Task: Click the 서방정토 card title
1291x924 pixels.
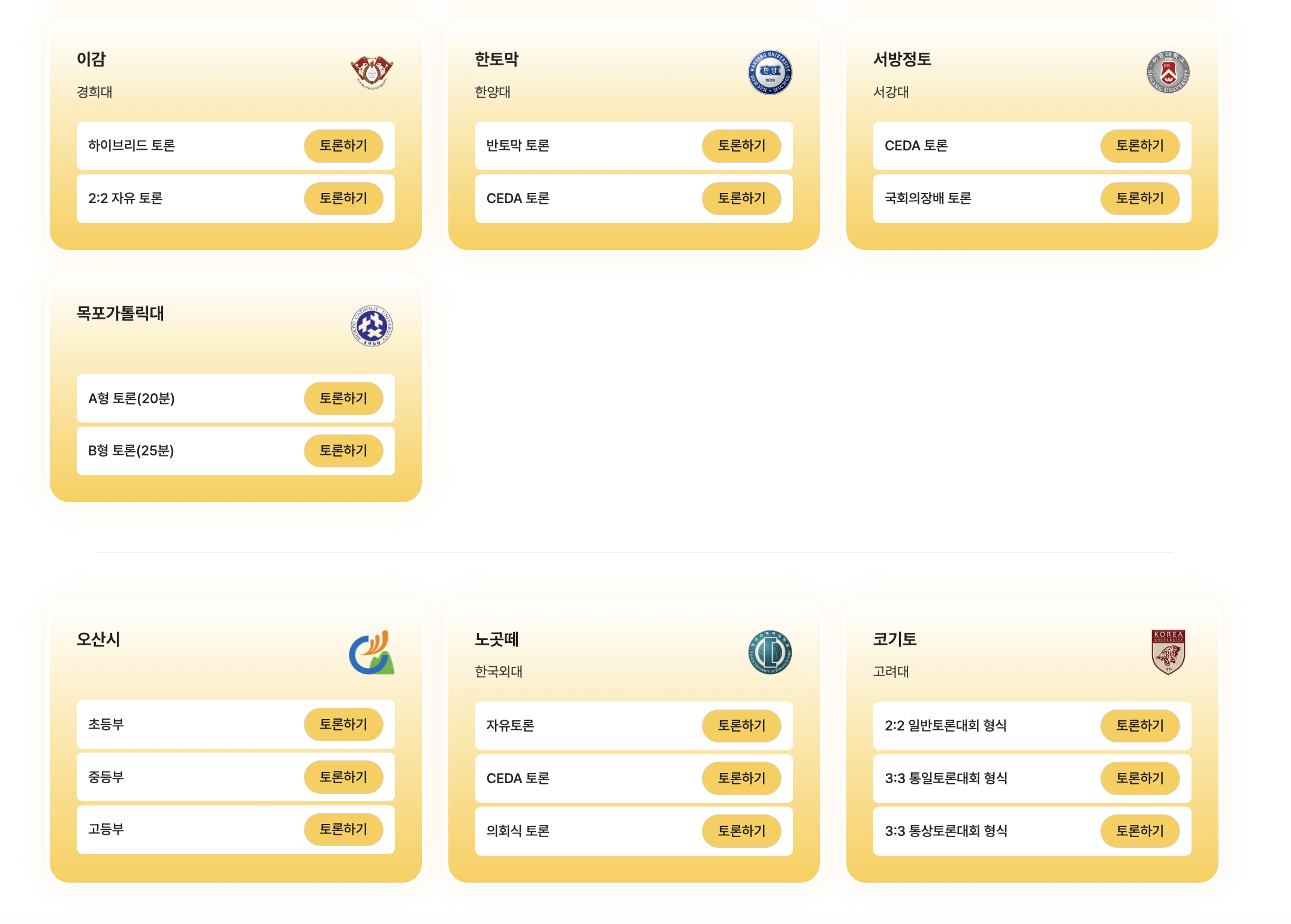Action: pyautogui.click(x=901, y=59)
